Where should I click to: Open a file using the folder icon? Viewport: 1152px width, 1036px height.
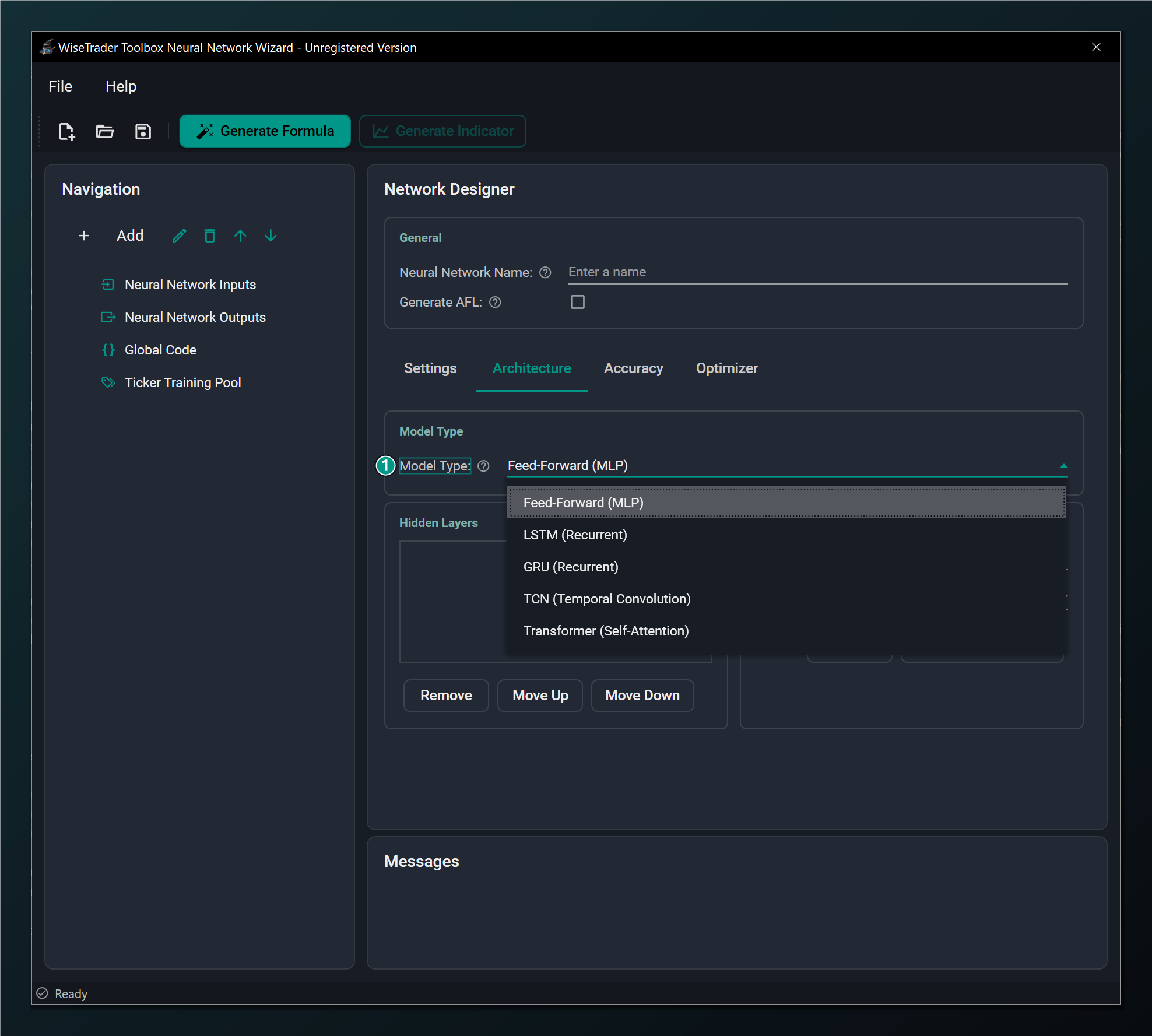pos(105,131)
